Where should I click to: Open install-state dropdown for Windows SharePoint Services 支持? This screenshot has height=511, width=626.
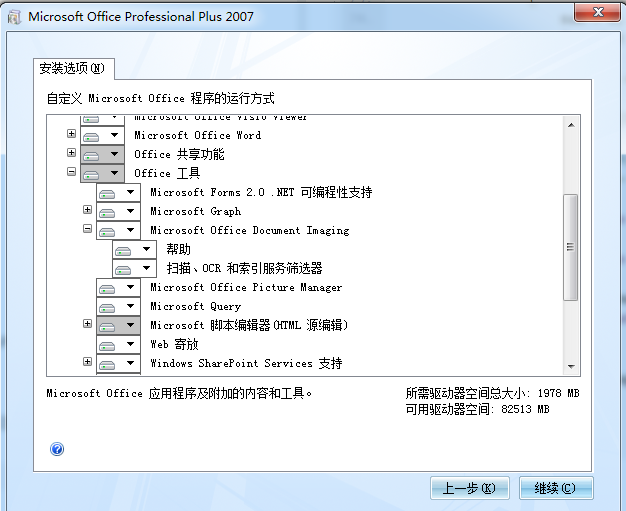(118, 364)
